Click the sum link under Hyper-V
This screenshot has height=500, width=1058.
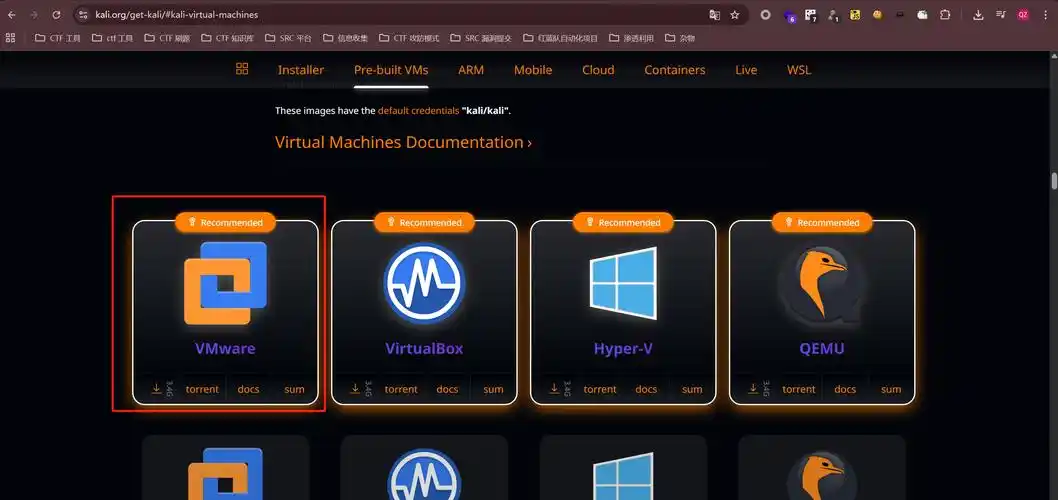[x=692, y=389]
